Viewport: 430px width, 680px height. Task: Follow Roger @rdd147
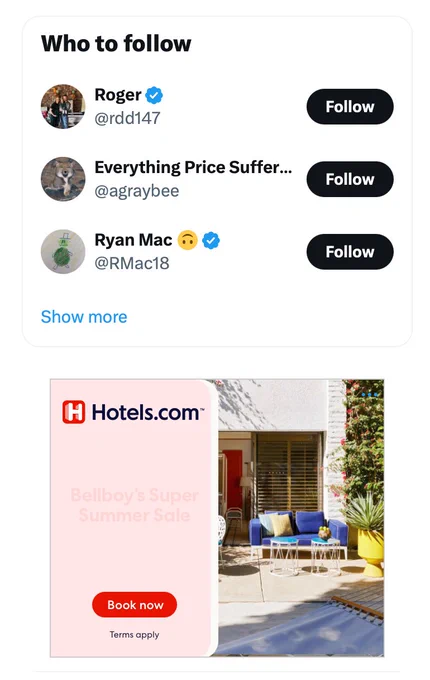pyautogui.click(x=350, y=107)
